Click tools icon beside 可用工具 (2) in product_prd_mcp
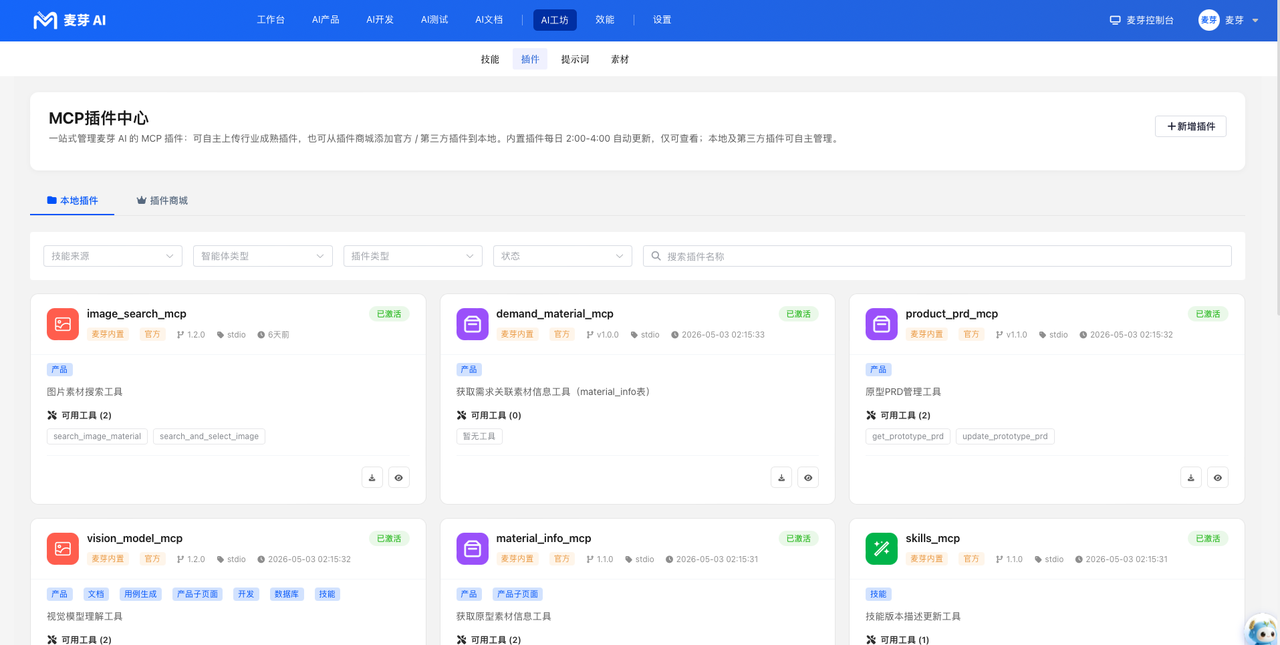This screenshot has height=645, width=1280. [x=871, y=415]
